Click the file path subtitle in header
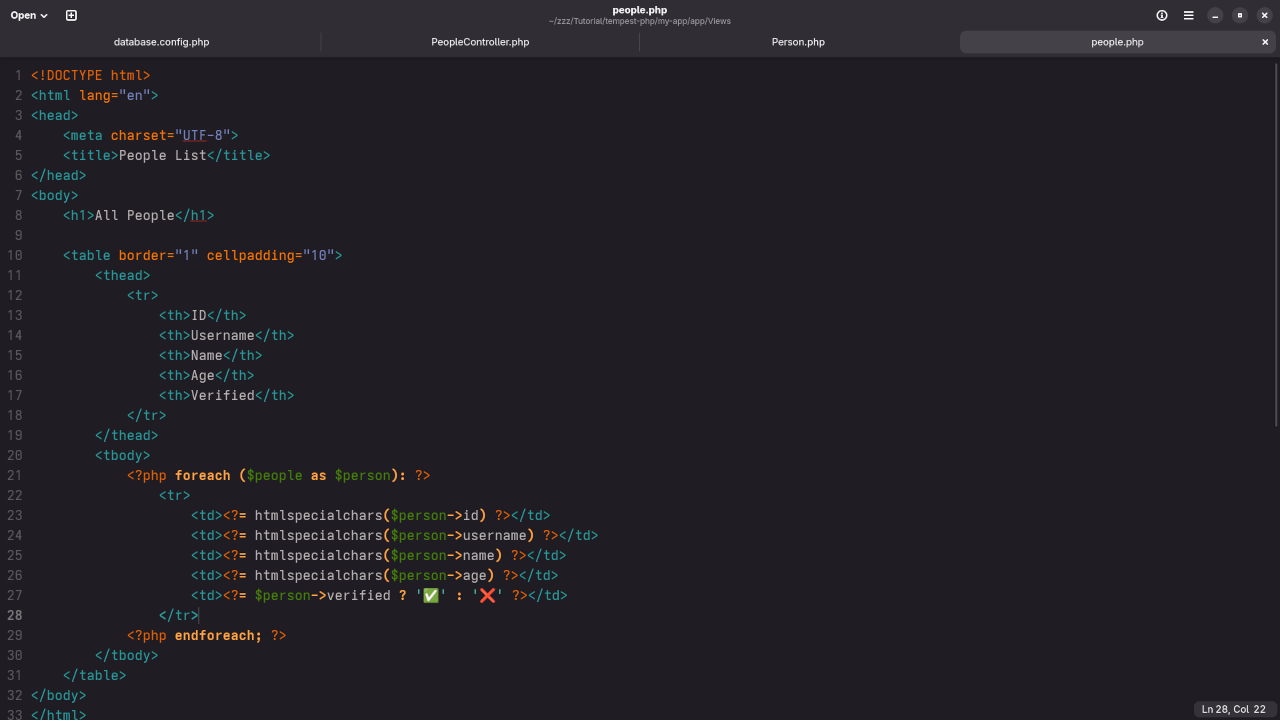 [x=640, y=21]
